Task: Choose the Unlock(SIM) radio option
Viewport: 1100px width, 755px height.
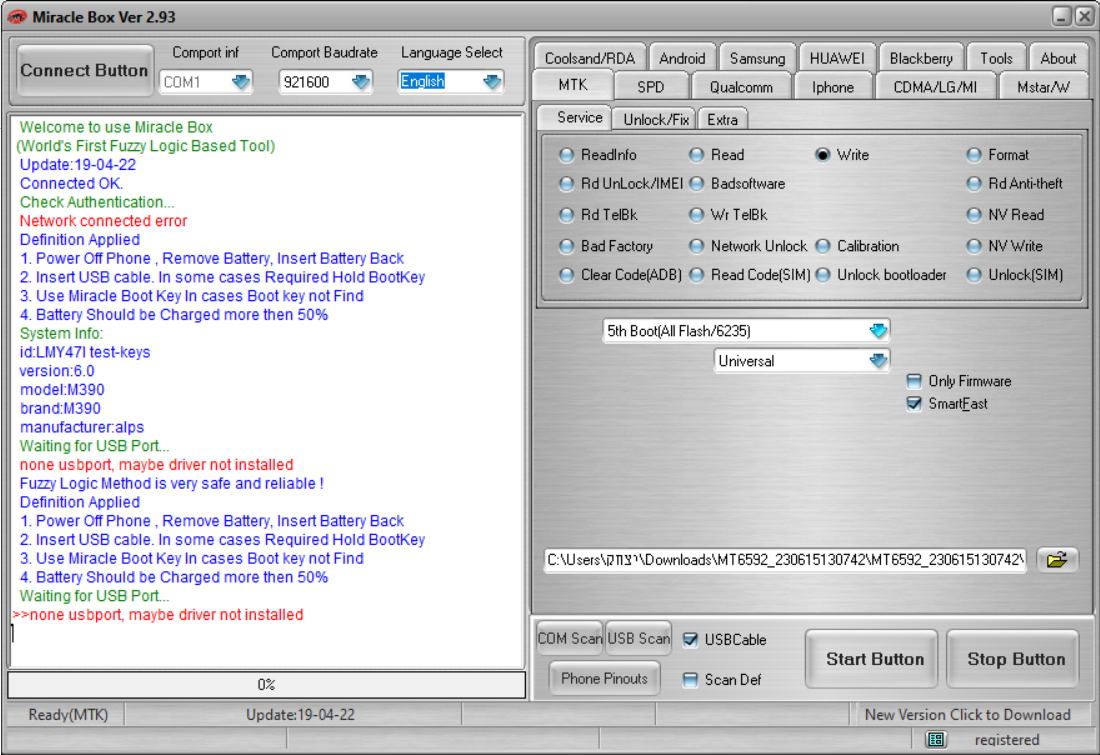Action: [974, 275]
